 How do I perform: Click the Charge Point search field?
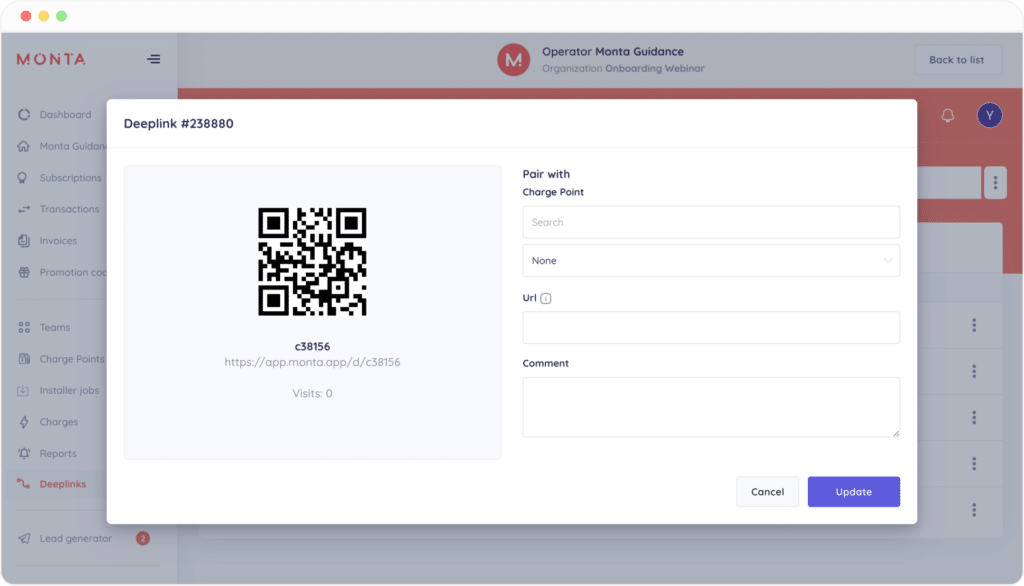point(711,222)
